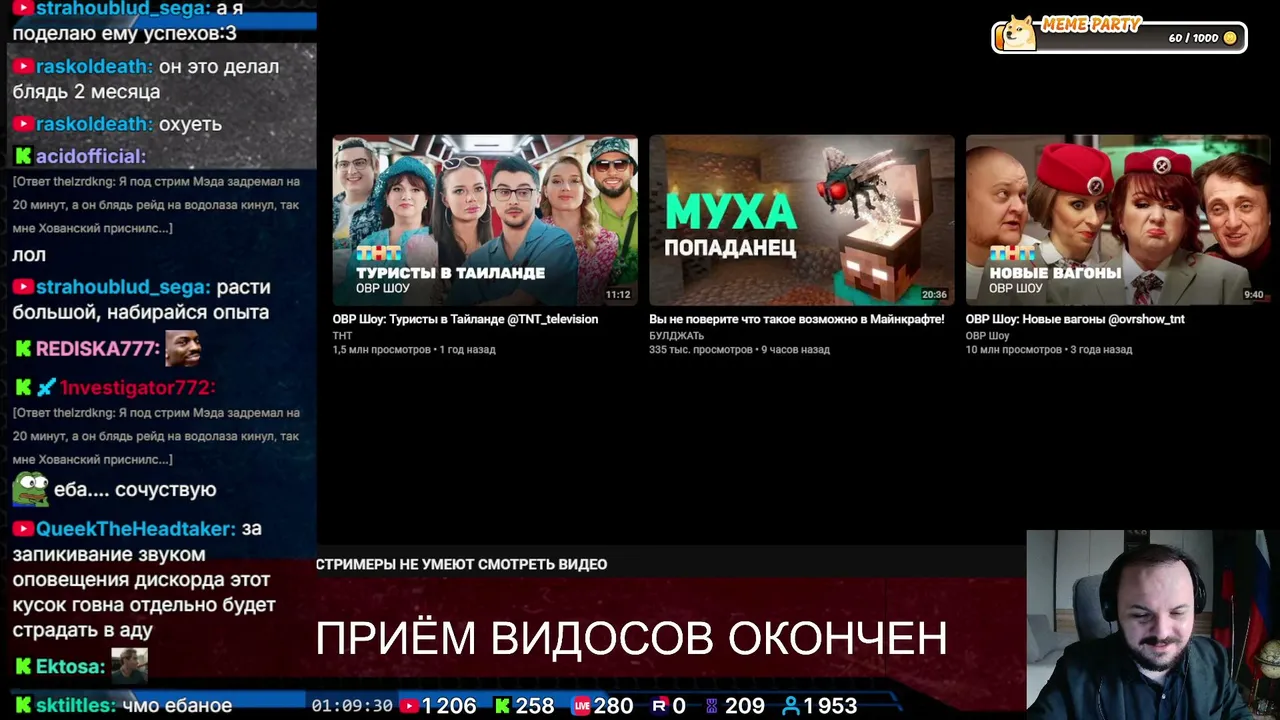The image size is (1280, 720).
Task: Click raskoldeath username before 'он это делал'
Action: 94,67
